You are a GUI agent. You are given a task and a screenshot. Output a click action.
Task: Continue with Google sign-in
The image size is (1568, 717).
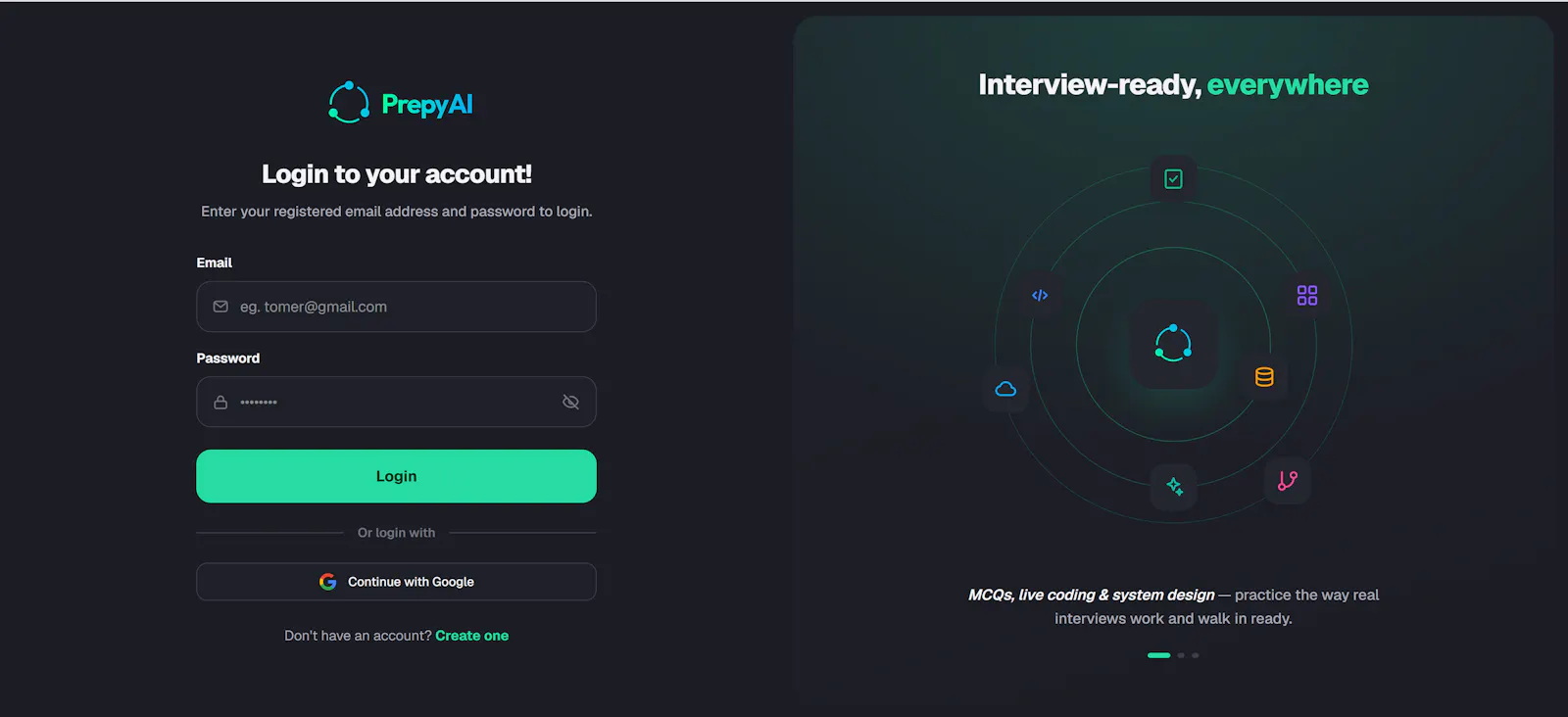pos(396,582)
